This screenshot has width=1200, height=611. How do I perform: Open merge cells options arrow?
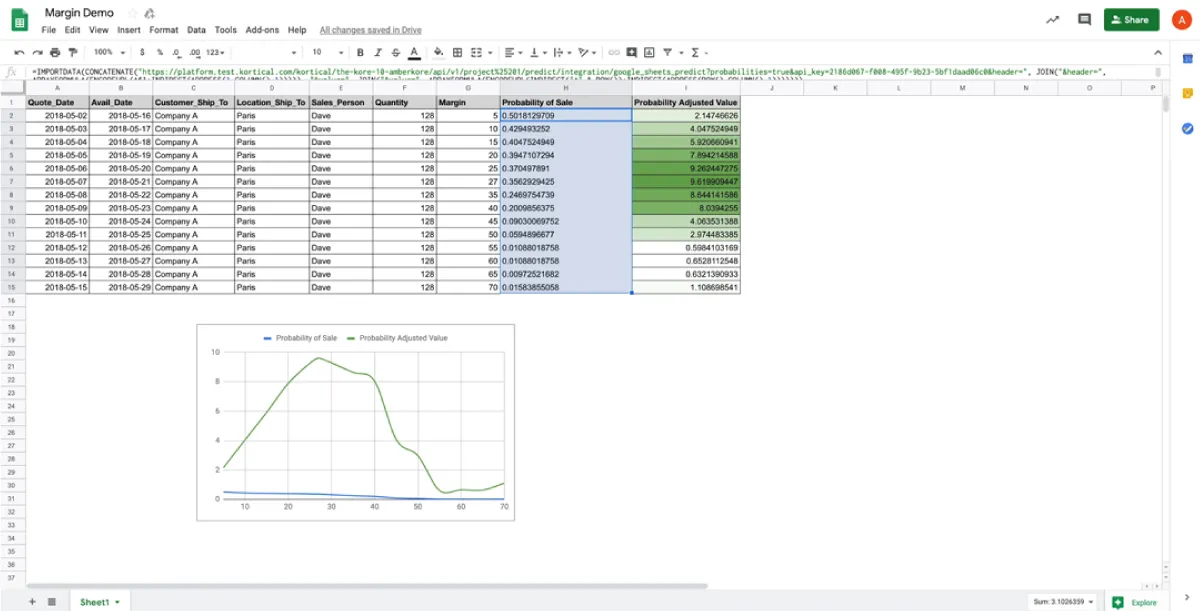point(490,52)
